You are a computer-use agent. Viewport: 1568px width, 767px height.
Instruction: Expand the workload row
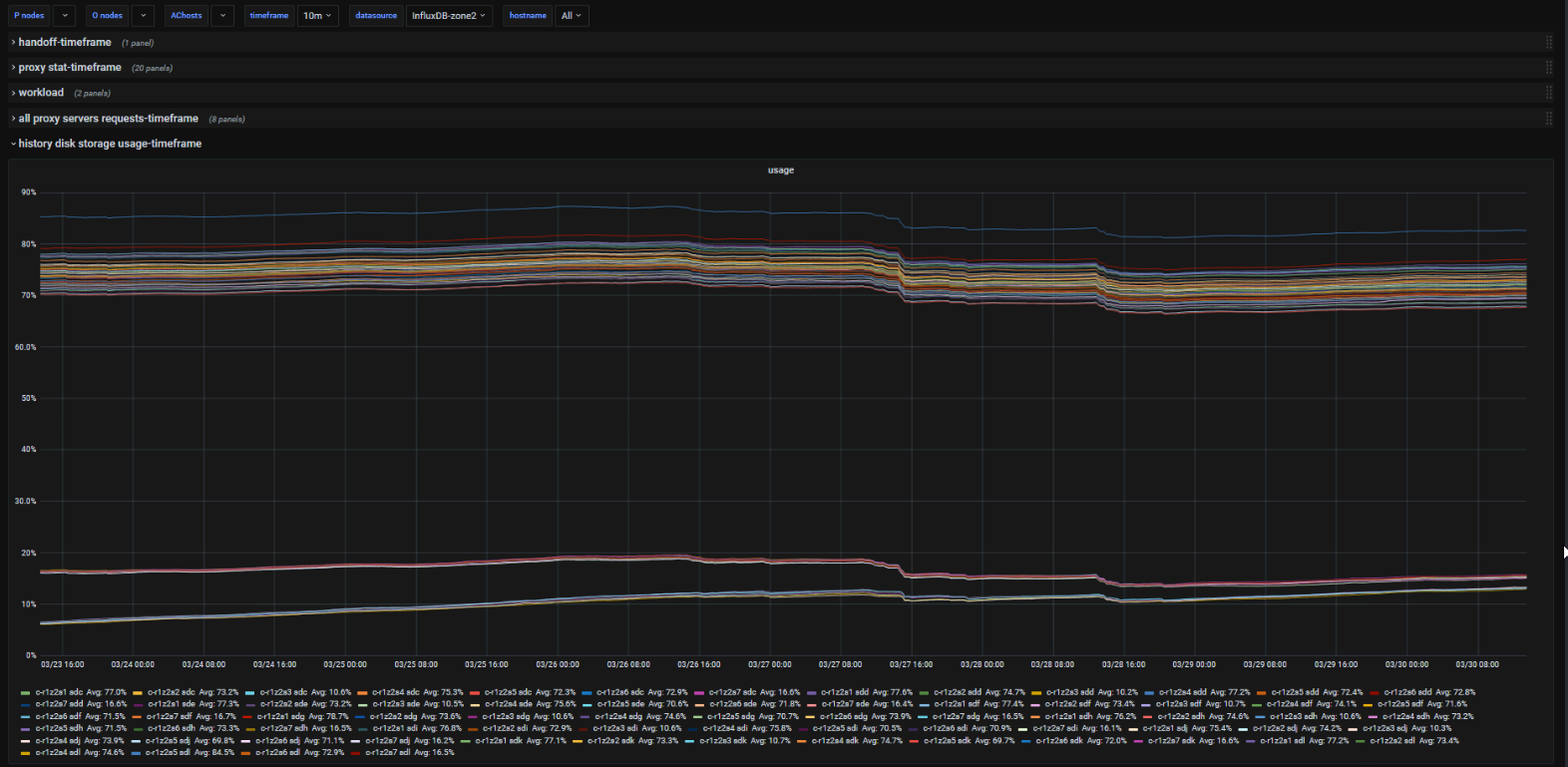click(x=41, y=93)
